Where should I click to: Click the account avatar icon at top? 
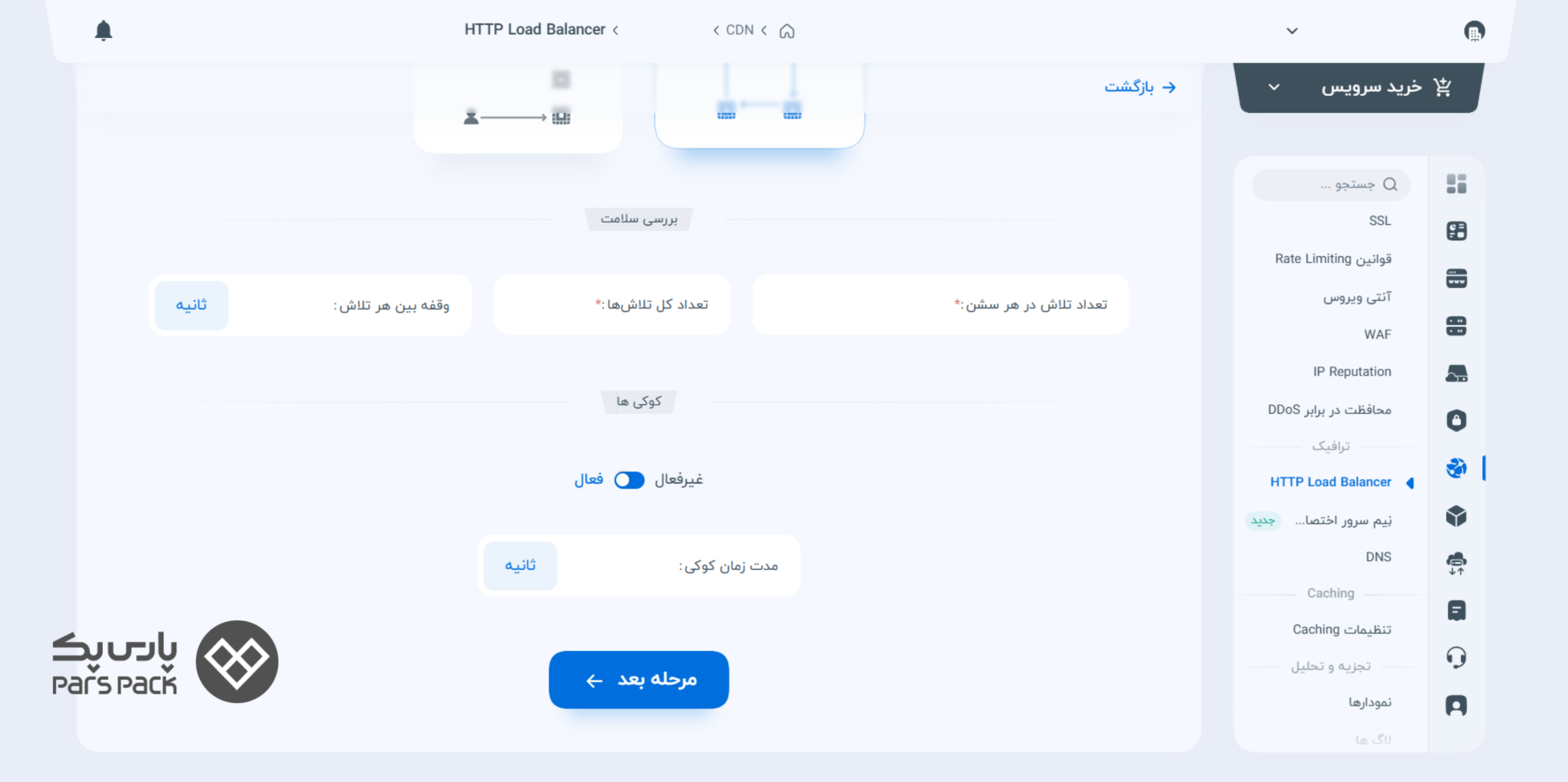point(1474,31)
